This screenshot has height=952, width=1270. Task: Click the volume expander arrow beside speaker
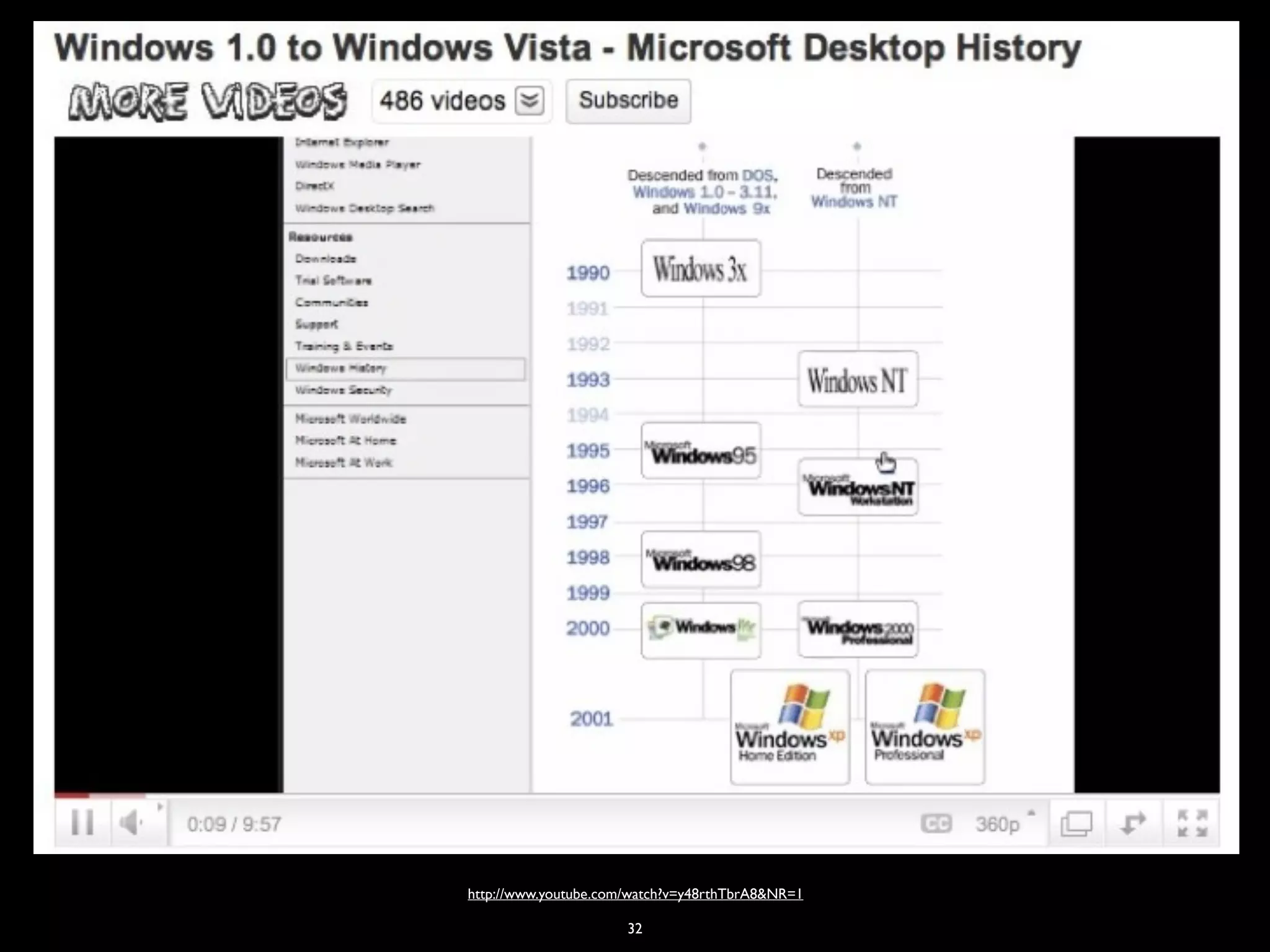click(159, 807)
